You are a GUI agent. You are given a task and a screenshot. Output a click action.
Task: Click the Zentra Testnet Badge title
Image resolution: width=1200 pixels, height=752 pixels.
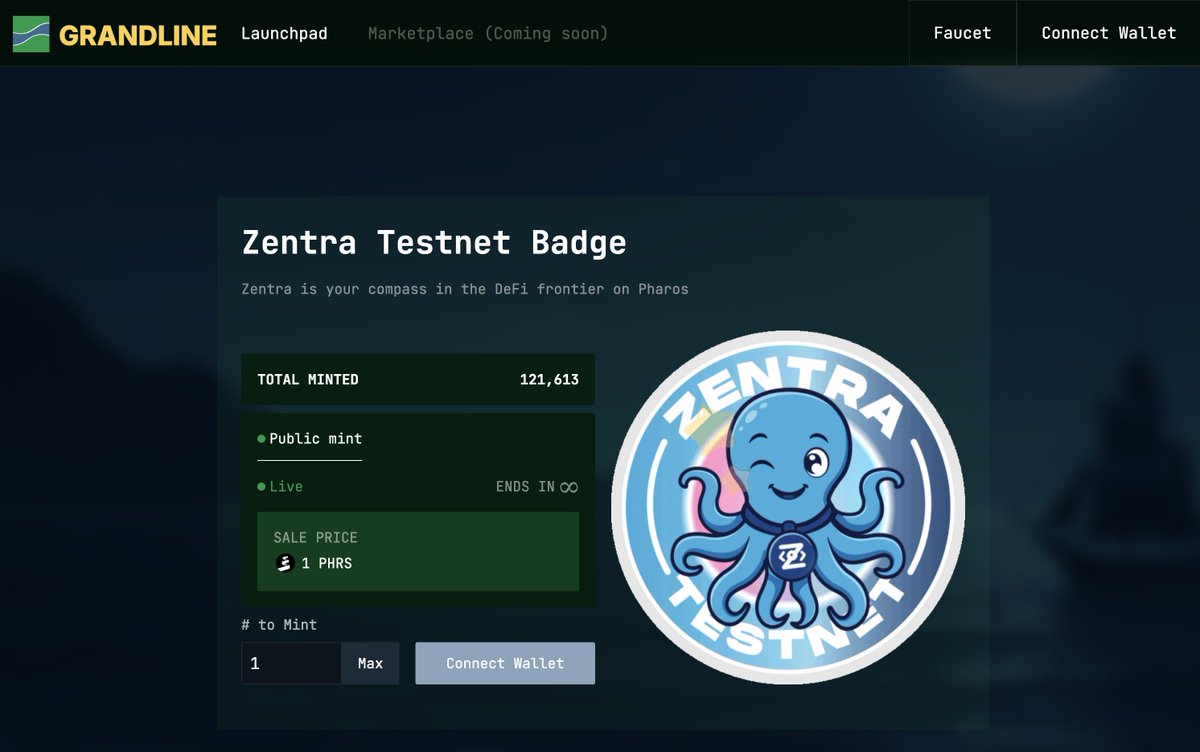click(x=434, y=242)
